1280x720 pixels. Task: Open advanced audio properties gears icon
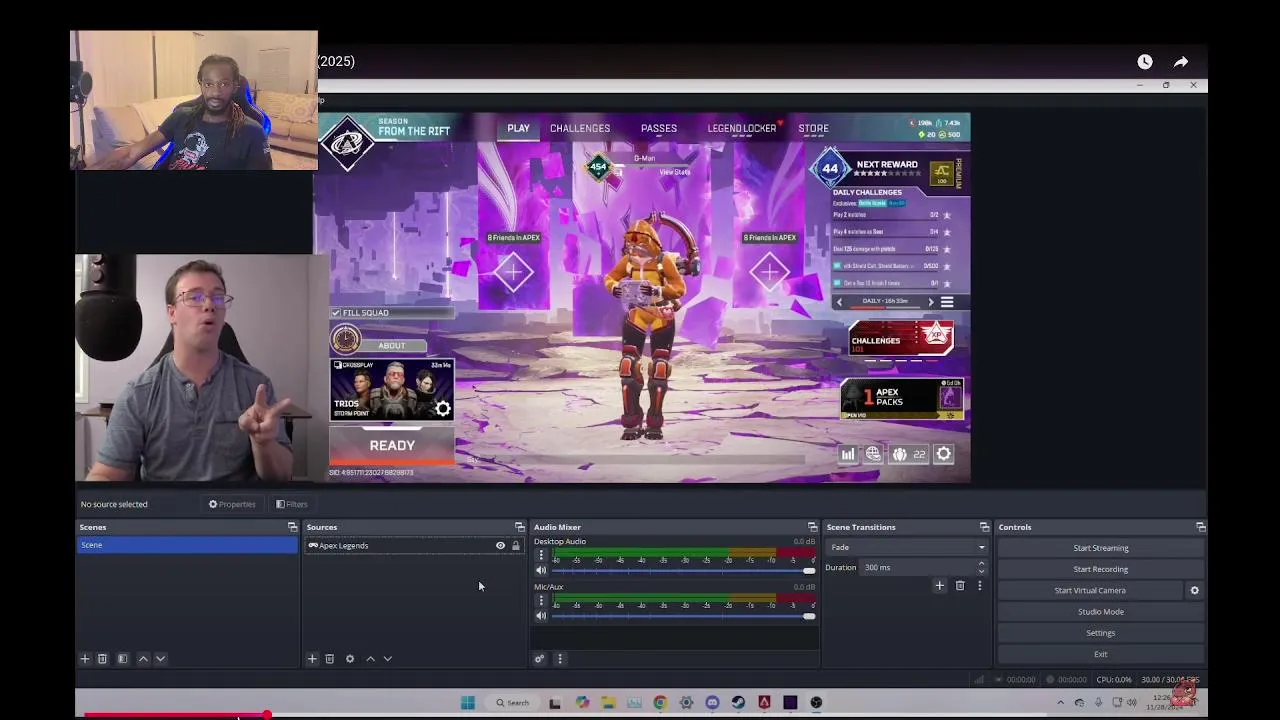point(539,659)
